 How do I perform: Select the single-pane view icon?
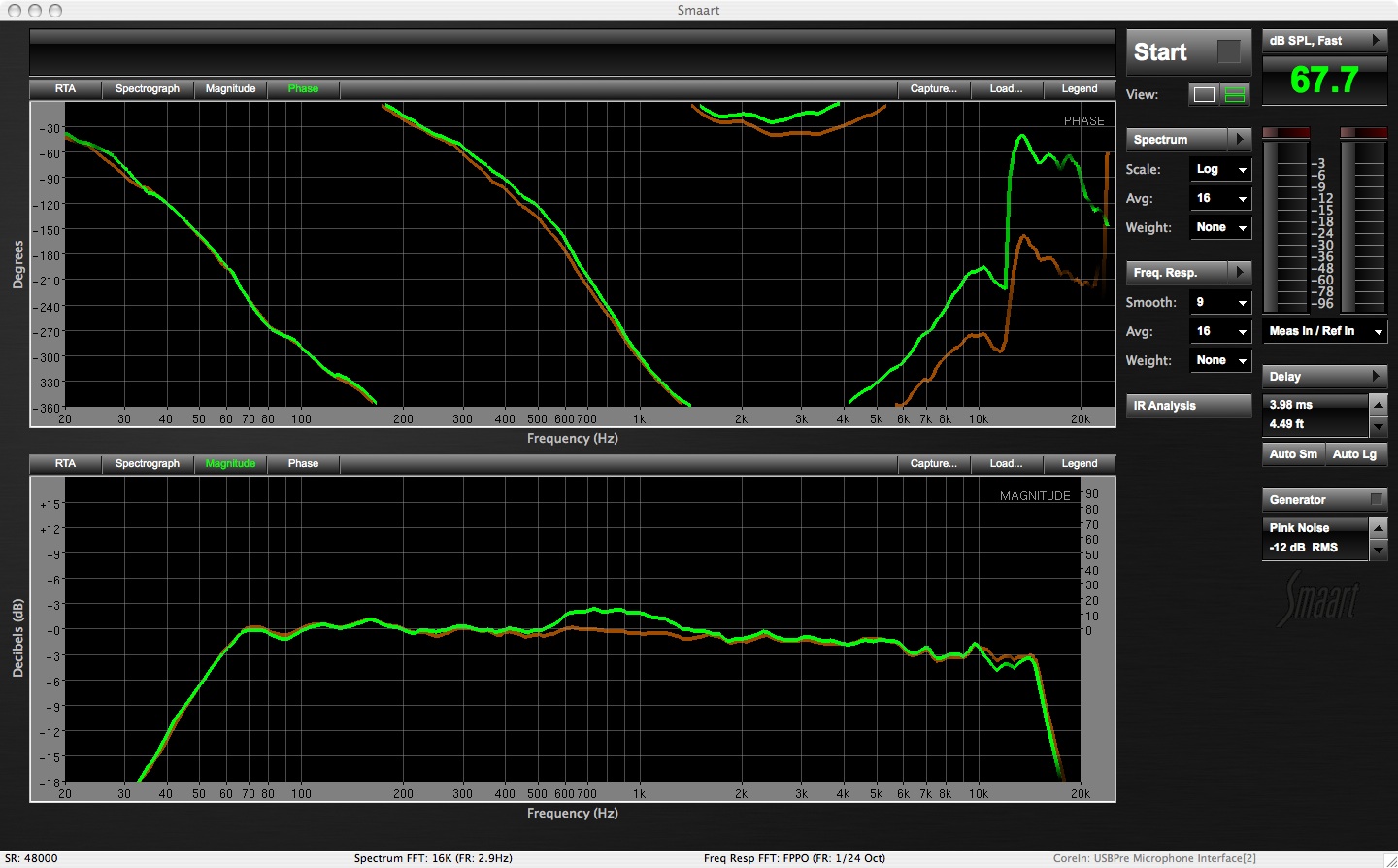pyautogui.click(x=1203, y=94)
